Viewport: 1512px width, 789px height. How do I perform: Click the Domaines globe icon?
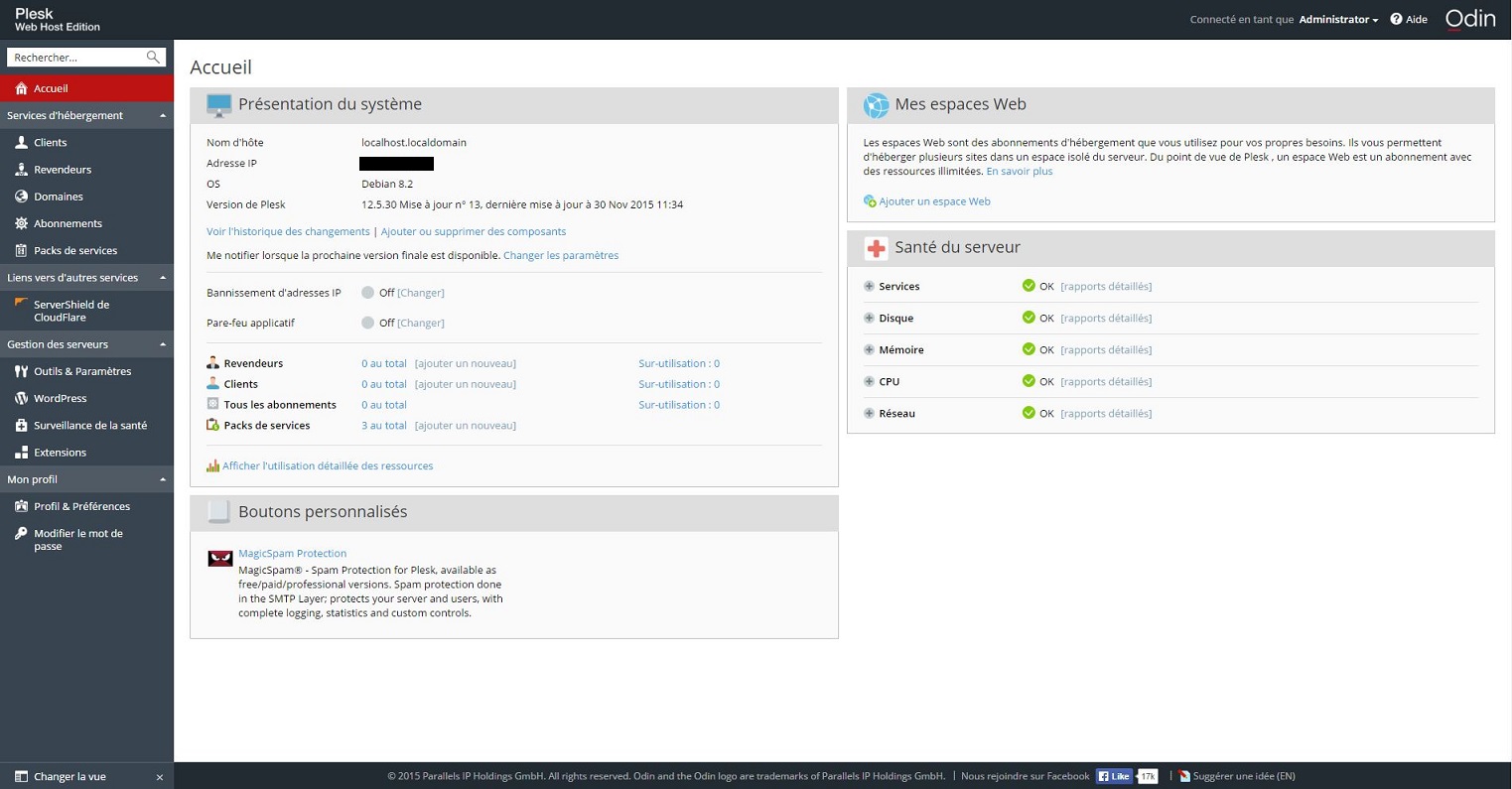coord(20,196)
